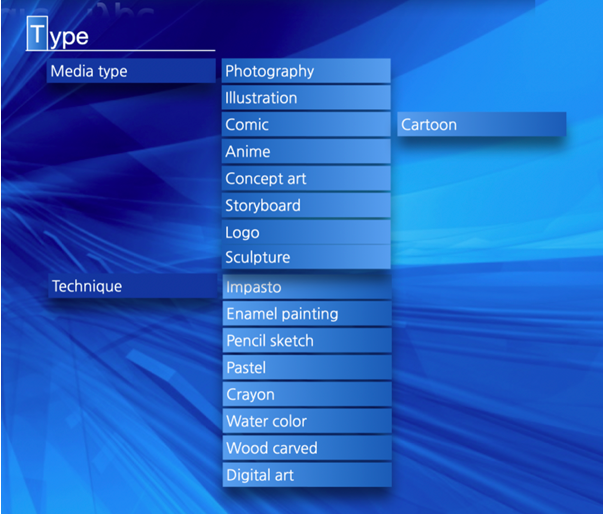Choose the Water color entry
This screenshot has height=514, width=603.
click(x=307, y=421)
